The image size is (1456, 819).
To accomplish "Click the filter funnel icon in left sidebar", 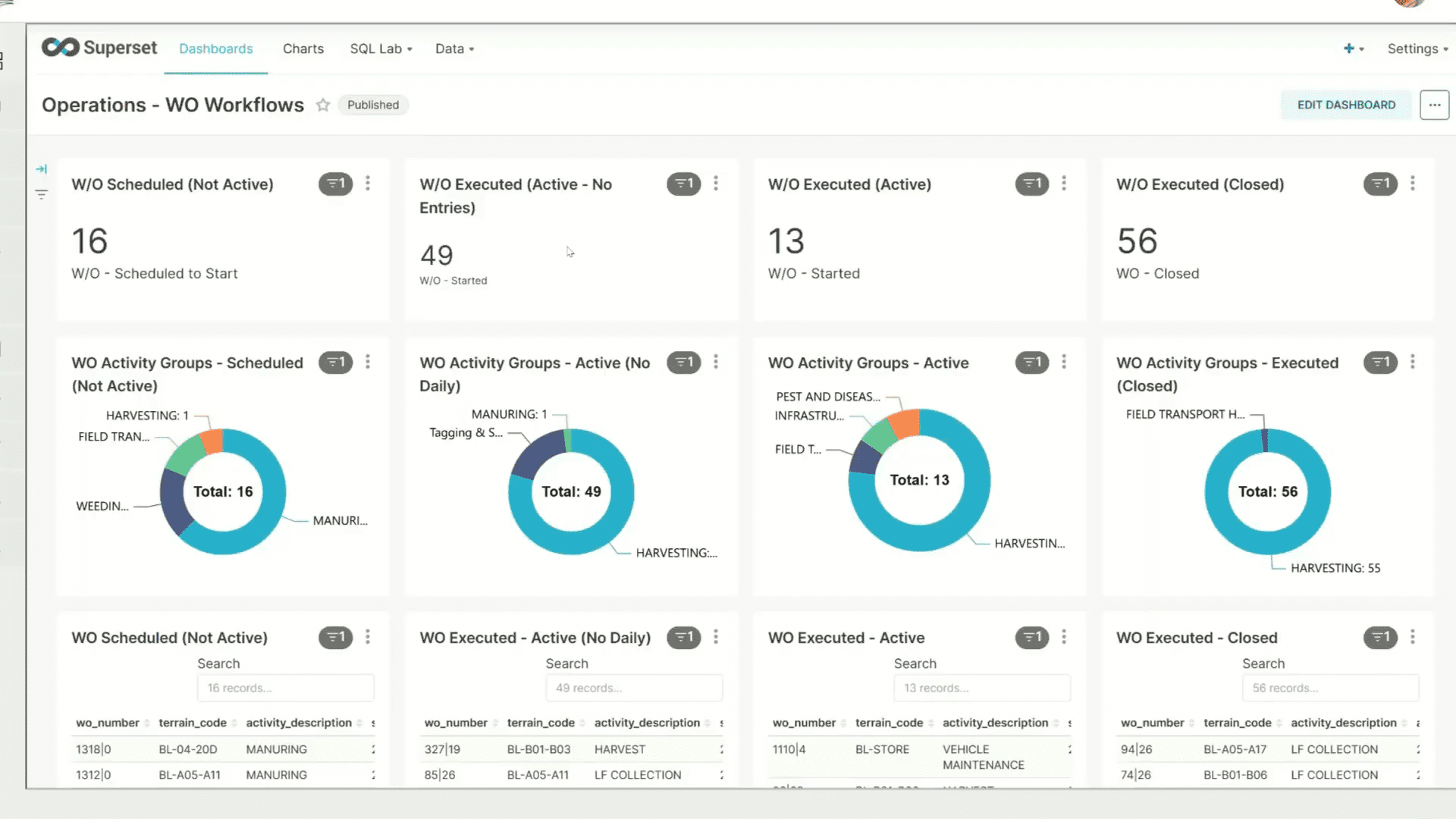I will coord(42,195).
